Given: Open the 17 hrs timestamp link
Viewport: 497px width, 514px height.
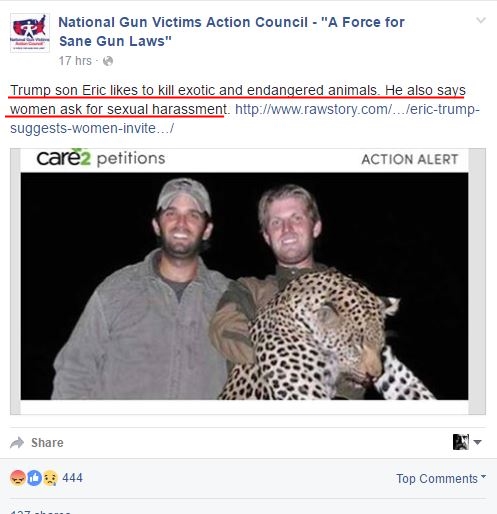Looking at the screenshot, I should click(75, 61).
